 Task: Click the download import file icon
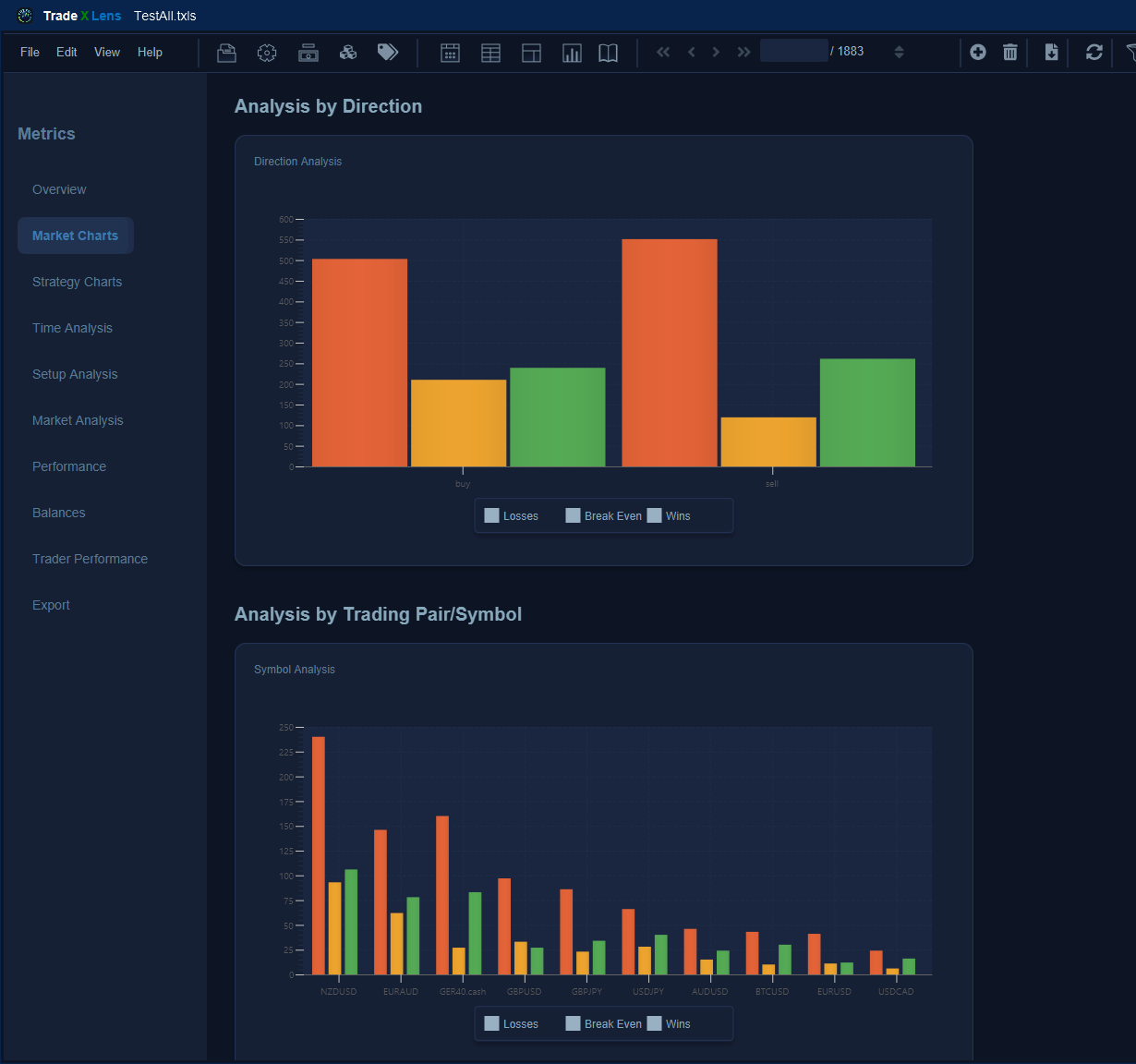(1051, 53)
